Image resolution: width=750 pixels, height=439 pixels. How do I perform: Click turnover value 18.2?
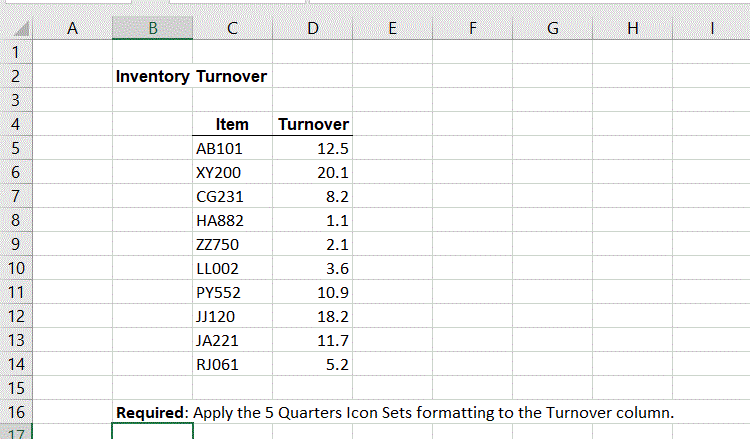312,316
